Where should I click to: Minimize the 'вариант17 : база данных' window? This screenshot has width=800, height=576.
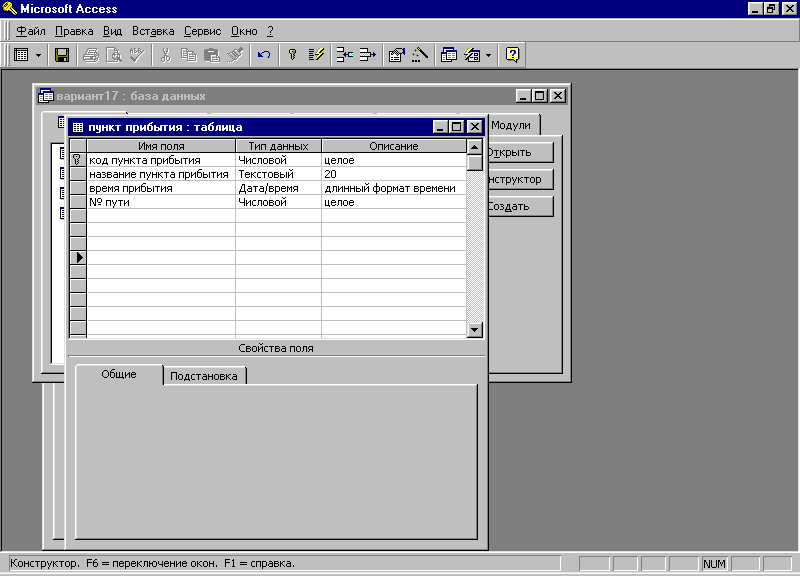tap(523, 95)
